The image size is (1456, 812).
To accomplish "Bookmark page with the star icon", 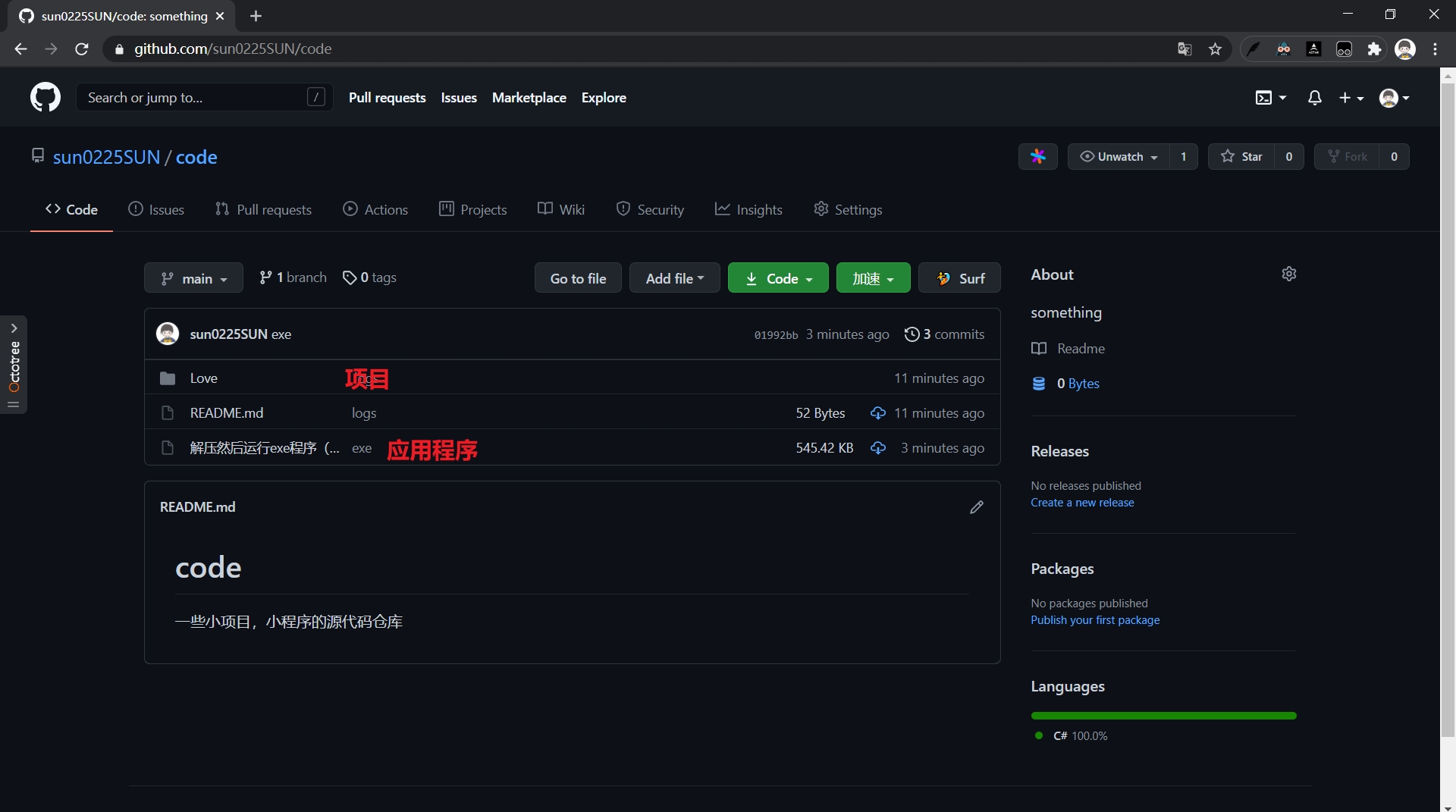I will (1215, 49).
